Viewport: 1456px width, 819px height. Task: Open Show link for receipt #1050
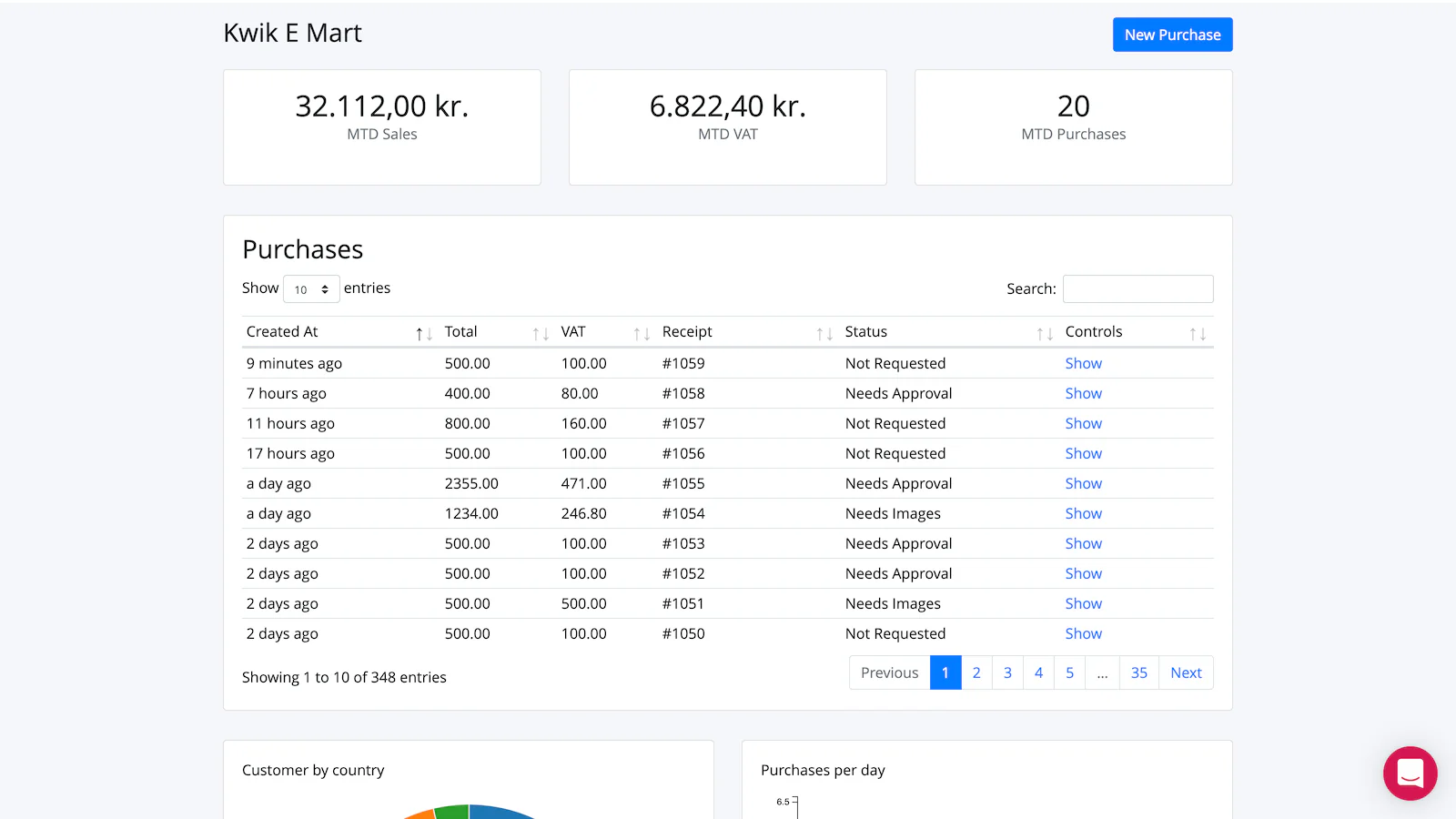pyautogui.click(x=1083, y=633)
